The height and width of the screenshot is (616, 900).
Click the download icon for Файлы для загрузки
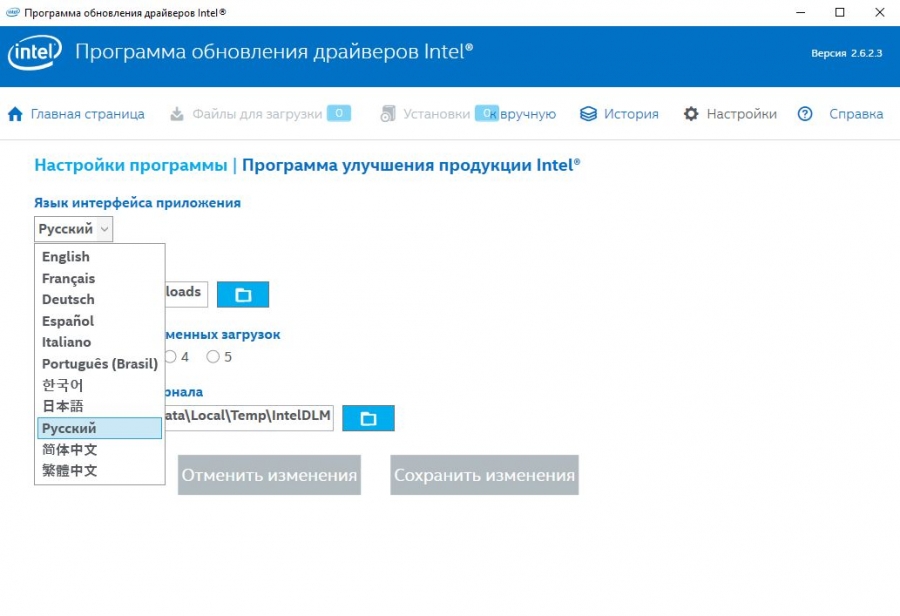[x=177, y=114]
